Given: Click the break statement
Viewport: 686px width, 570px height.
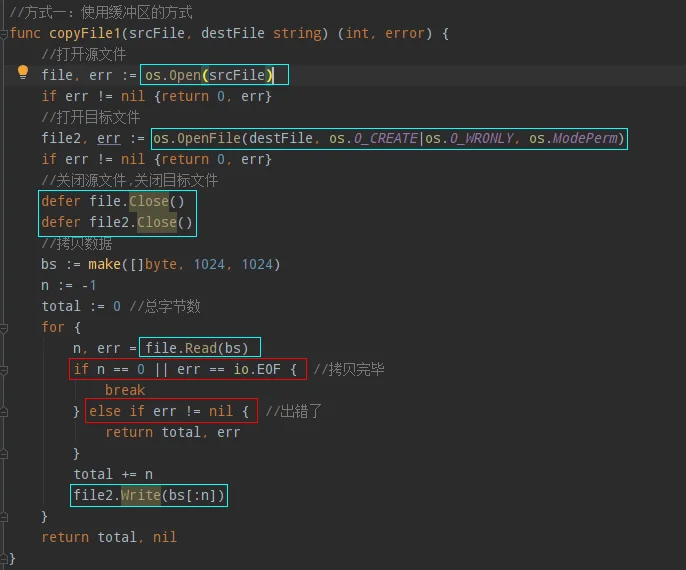Looking at the screenshot, I should 125,390.
